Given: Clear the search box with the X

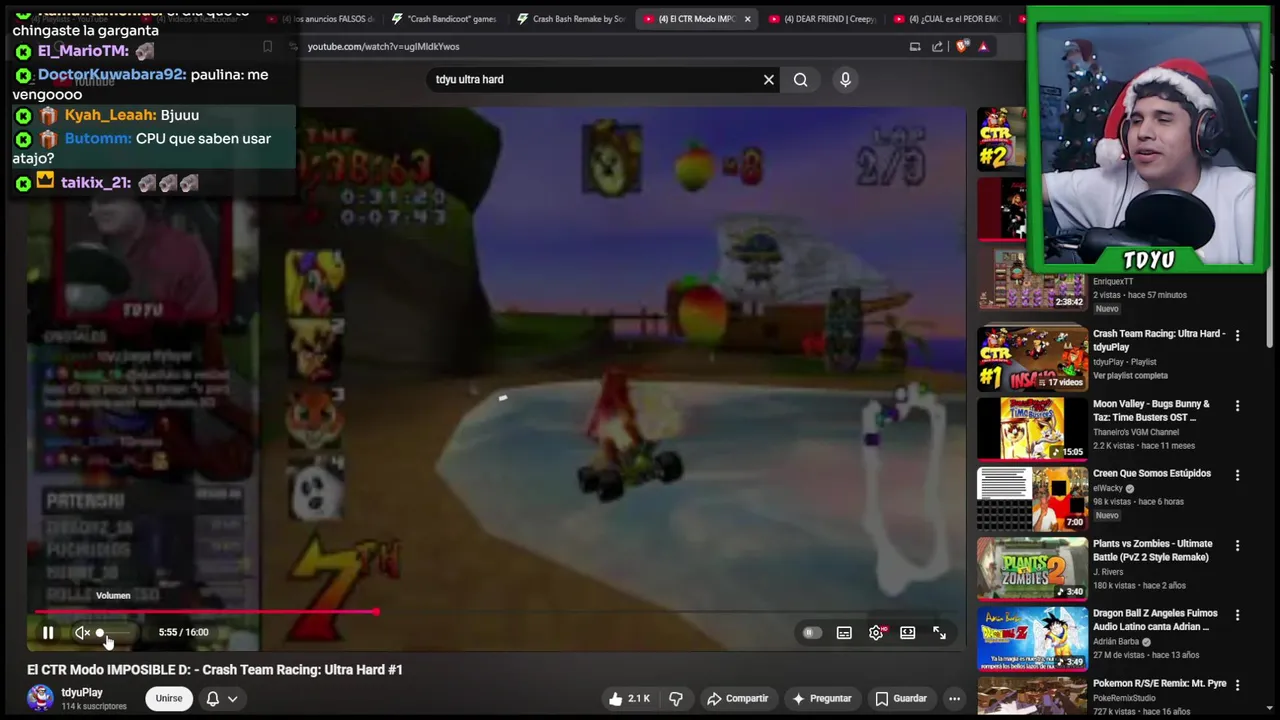Looking at the screenshot, I should tap(768, 79).
